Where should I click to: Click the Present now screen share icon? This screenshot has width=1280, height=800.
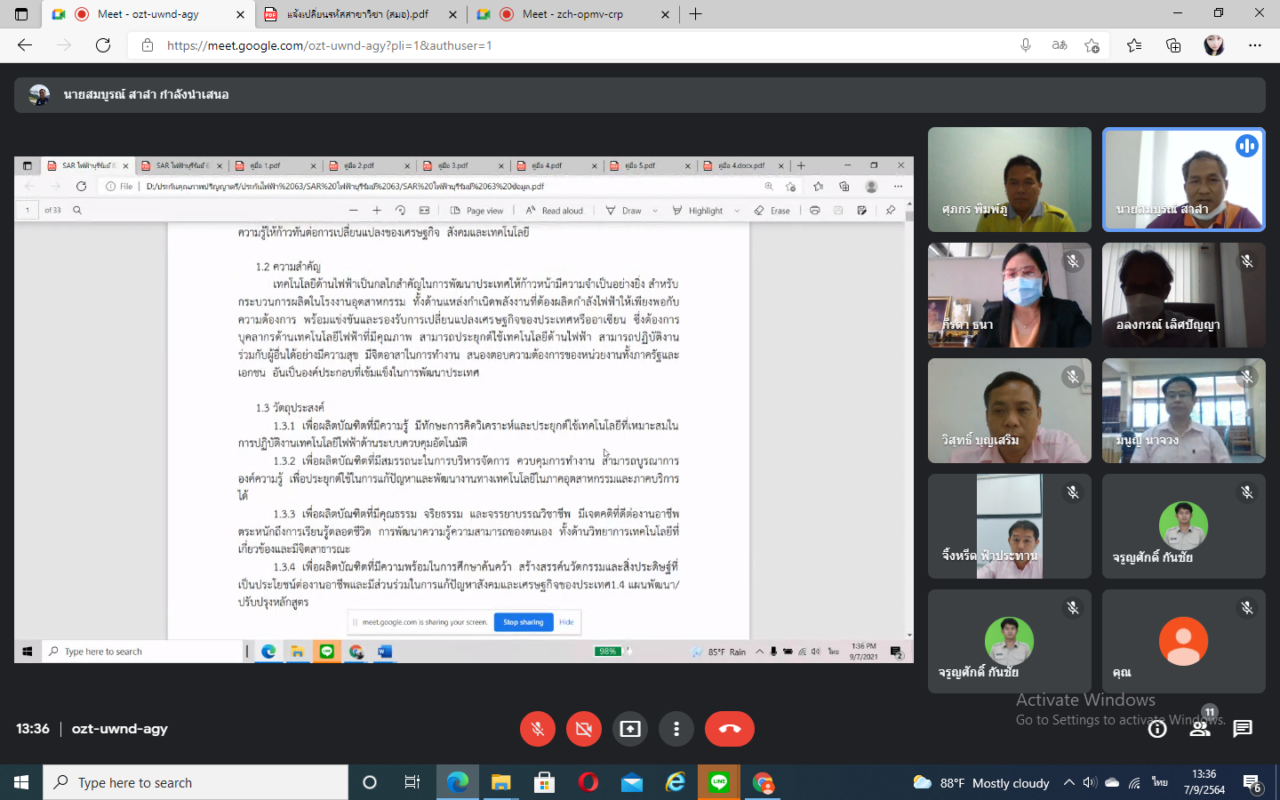pos(630,729)
